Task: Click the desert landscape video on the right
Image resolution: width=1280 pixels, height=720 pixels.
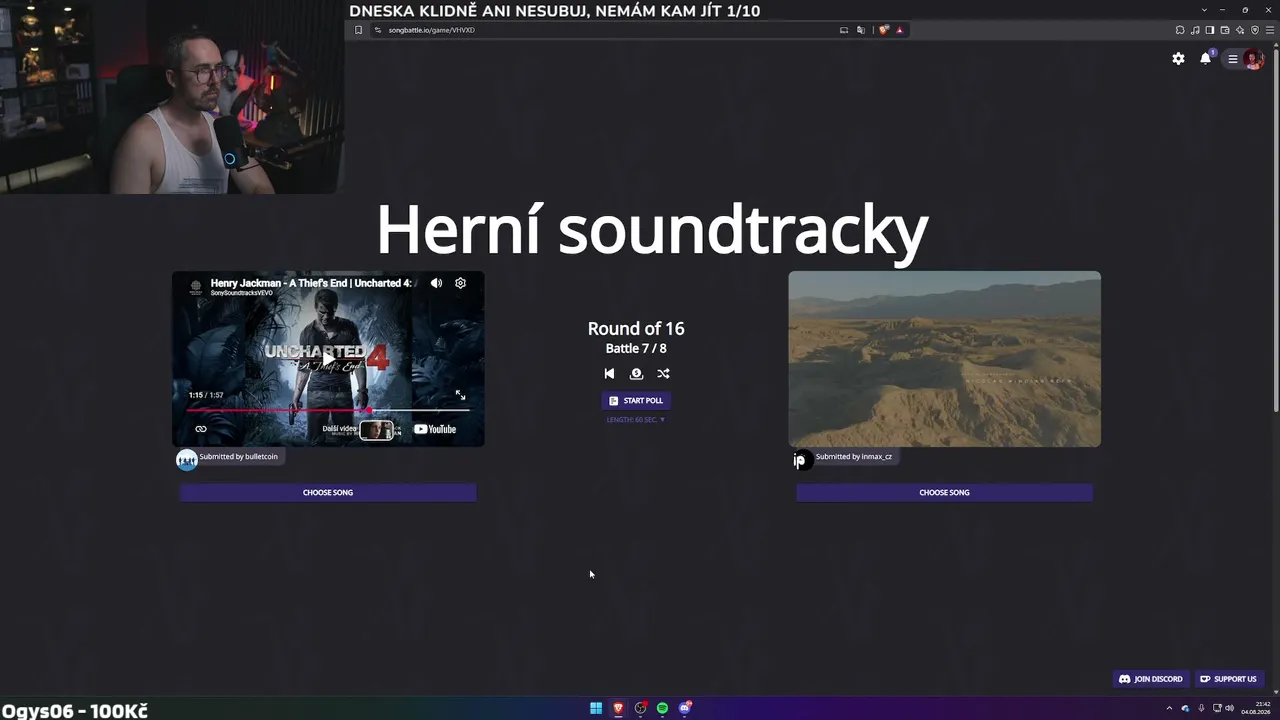Action: tap(944, 359)
